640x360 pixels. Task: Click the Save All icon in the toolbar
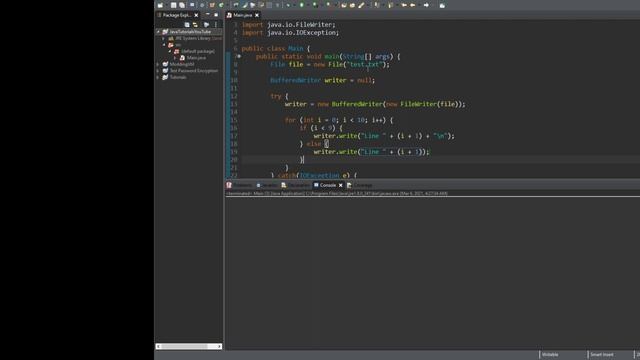(182, 5)
